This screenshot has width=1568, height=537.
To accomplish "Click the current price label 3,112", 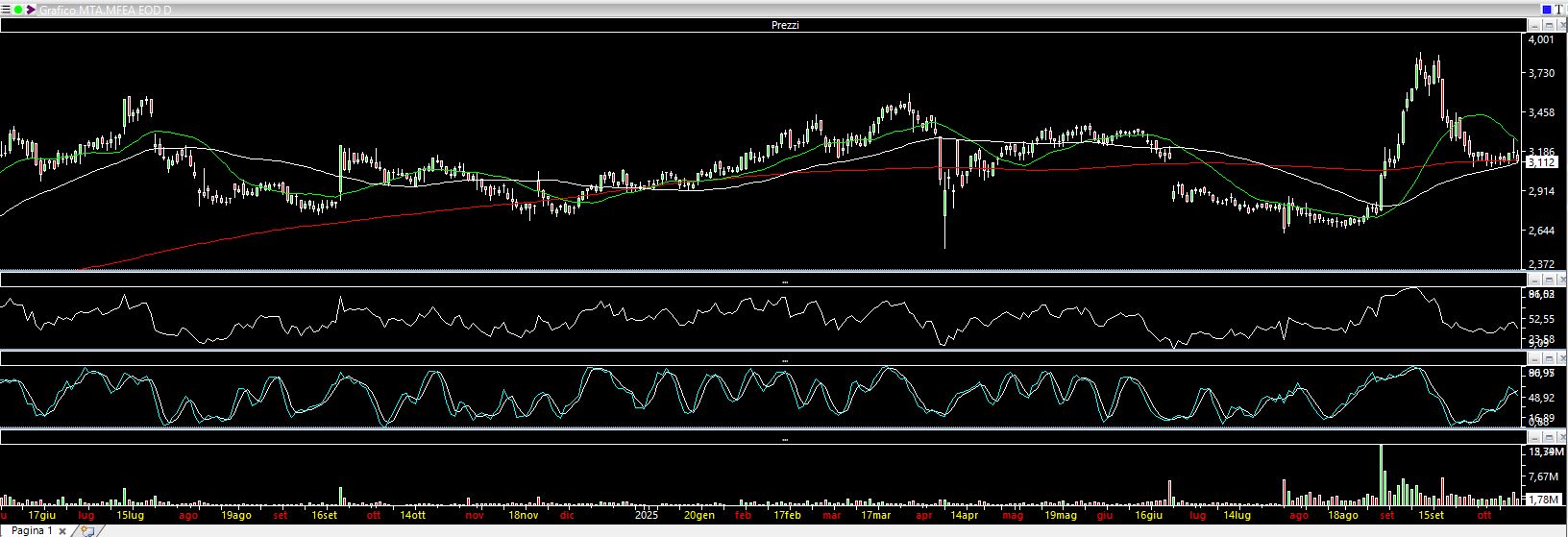I will coord(1541,162).
